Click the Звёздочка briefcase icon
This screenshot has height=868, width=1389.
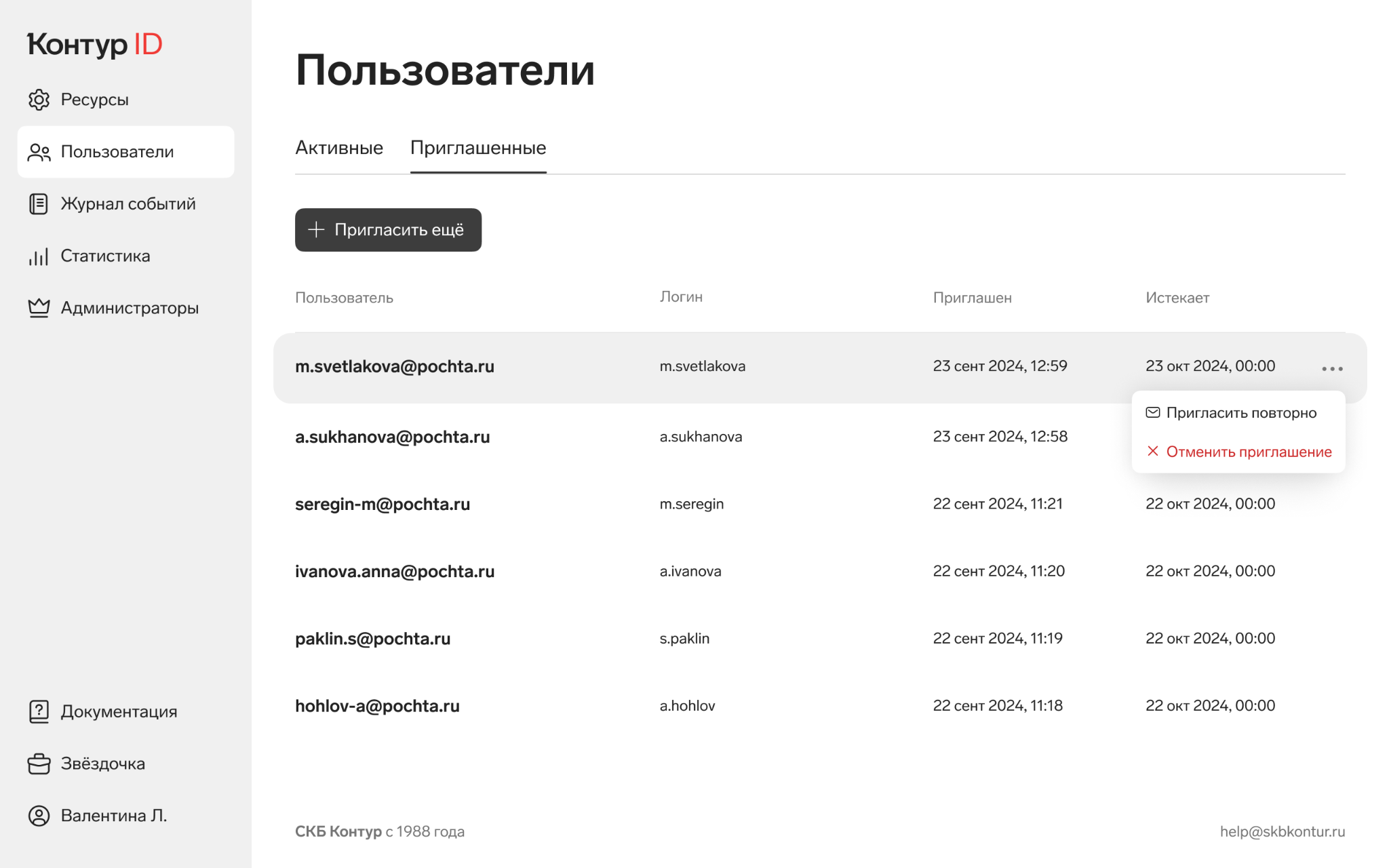coord(39,764)
